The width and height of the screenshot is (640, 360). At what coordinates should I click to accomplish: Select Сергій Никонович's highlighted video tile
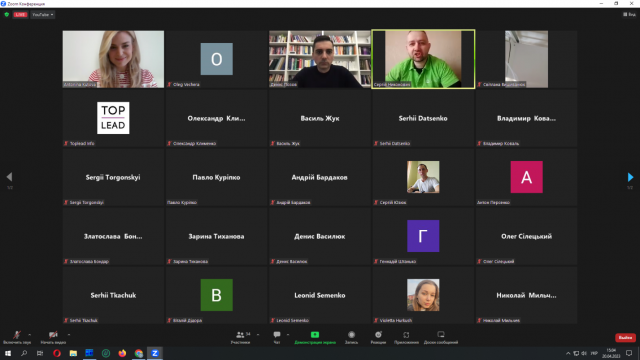[x=423, y=59]
